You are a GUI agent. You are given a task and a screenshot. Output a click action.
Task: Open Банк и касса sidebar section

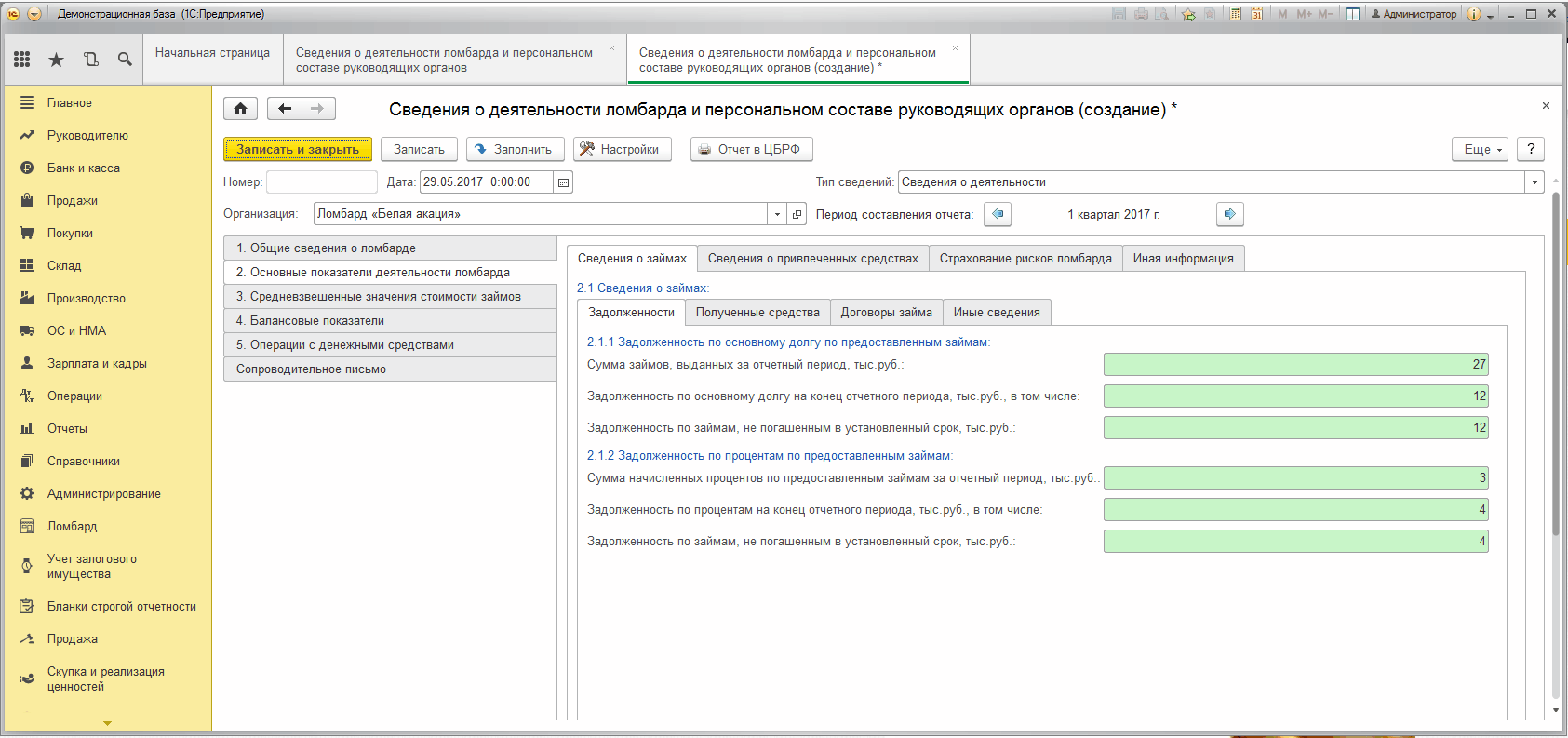(x=108, y=168)
